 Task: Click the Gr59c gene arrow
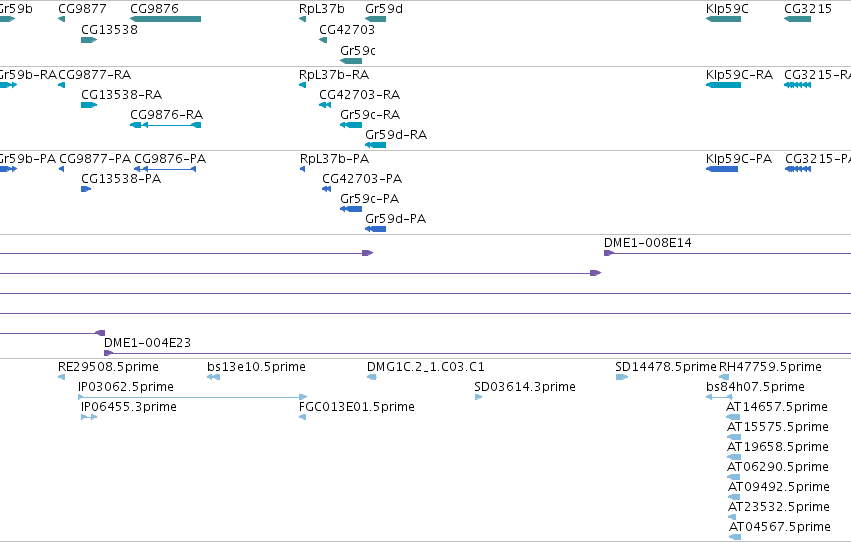click(x=351, y=61)
